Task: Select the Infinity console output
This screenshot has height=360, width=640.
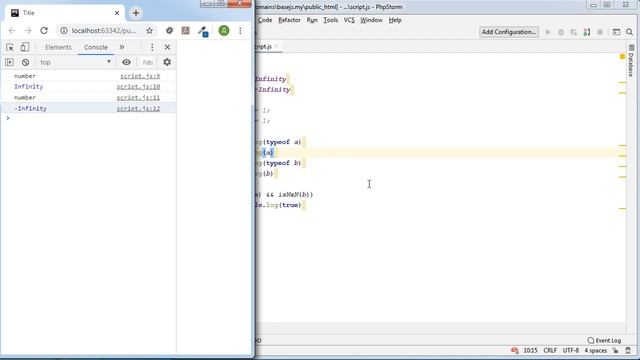Action: pos(28,87)
